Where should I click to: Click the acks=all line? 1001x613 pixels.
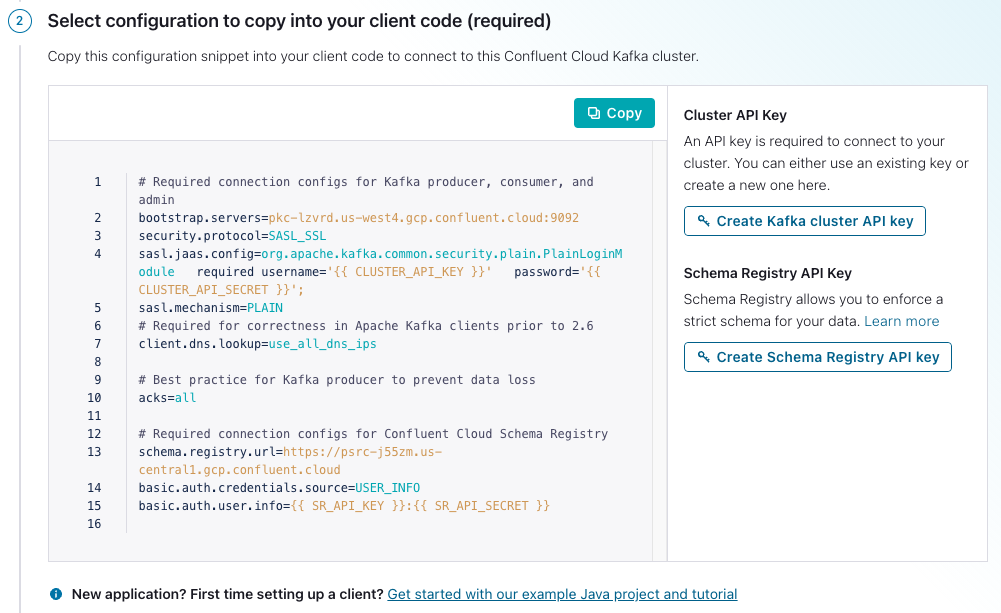[x=167, y=398]
